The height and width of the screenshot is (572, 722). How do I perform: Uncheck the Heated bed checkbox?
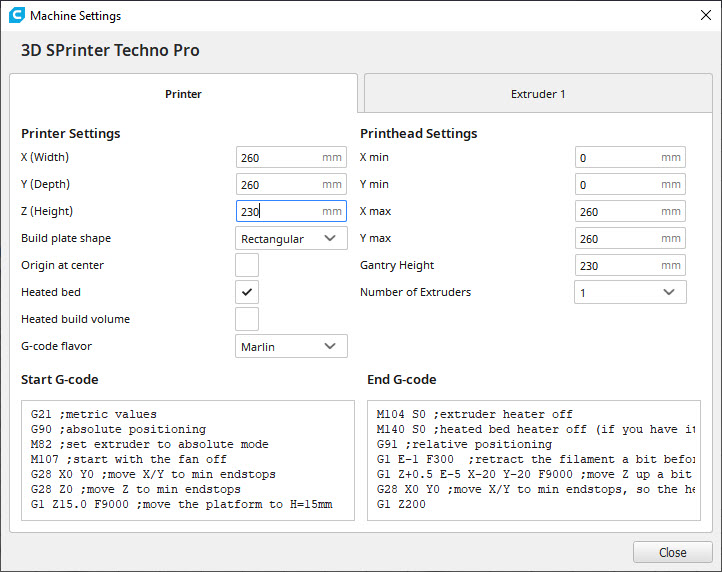coord(247,292)
